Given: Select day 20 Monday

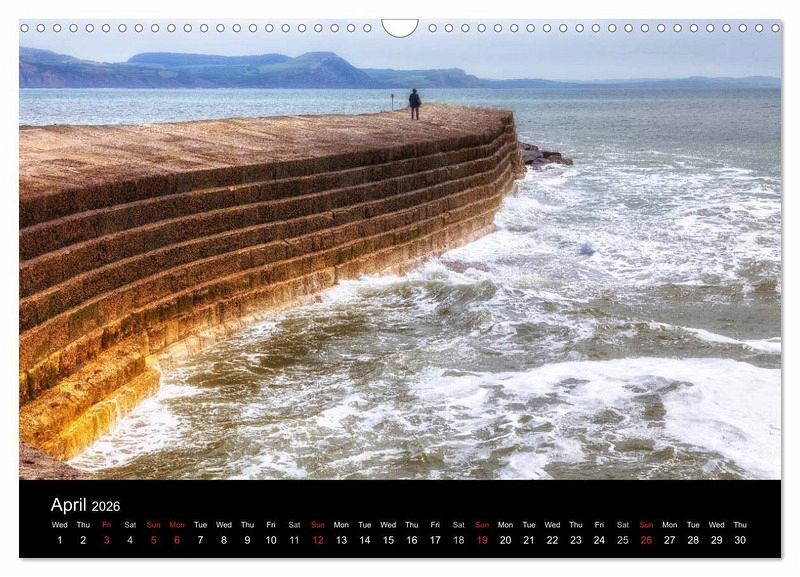Looking at the screenshot, I should tap(506, 540).
